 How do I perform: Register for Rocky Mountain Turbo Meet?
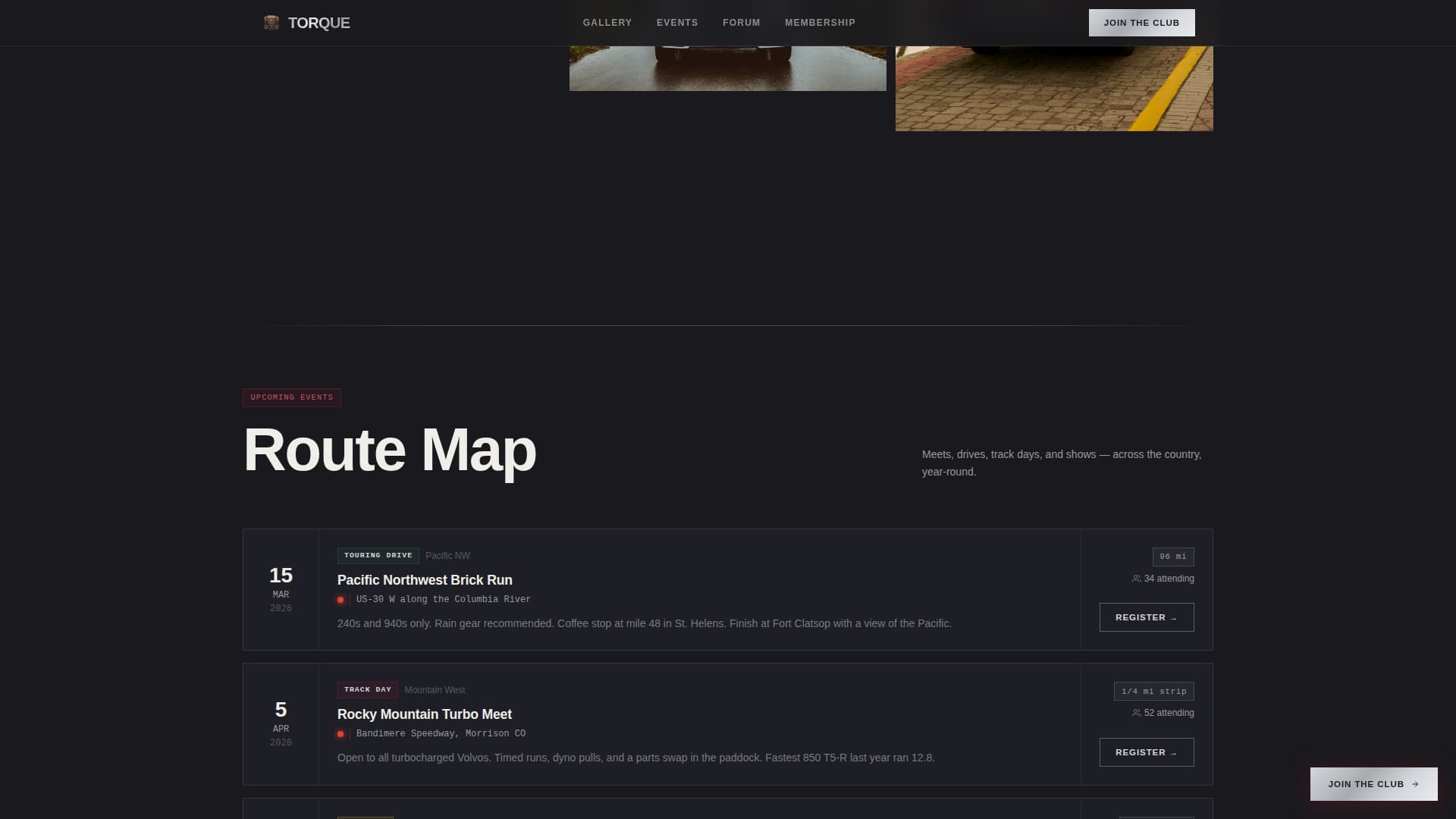(x=1147, y=752)
